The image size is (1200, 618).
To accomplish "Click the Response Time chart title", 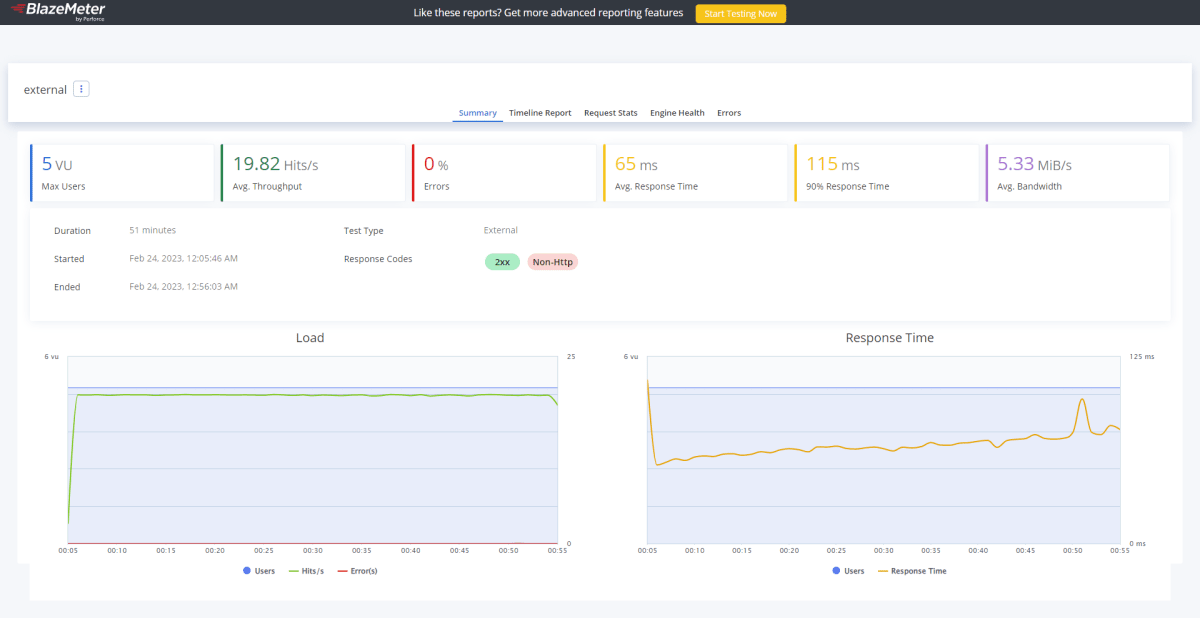I will click(x=890, y=338).
